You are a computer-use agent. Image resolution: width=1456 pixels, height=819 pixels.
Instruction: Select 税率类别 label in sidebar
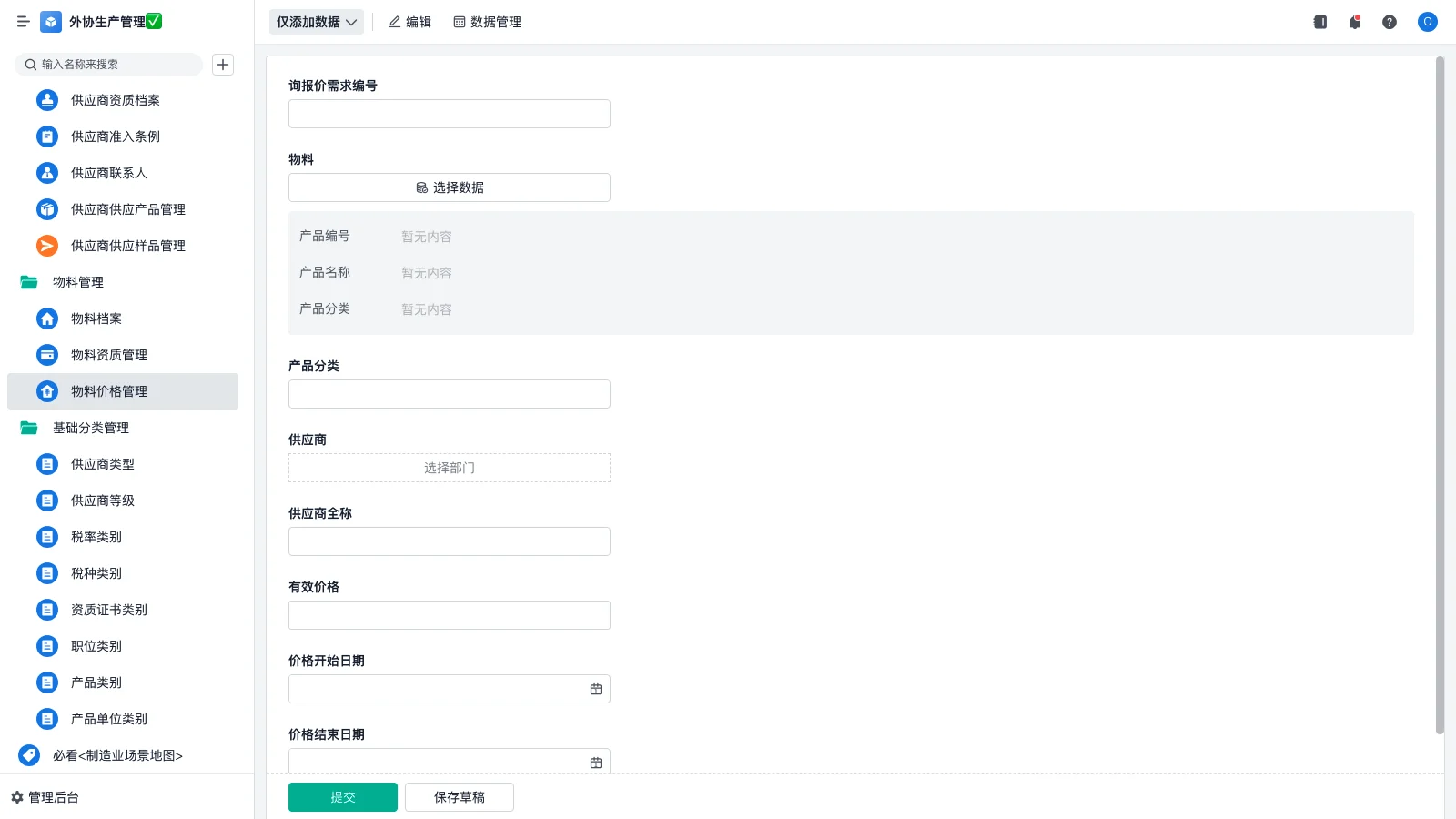pos(96,537)
